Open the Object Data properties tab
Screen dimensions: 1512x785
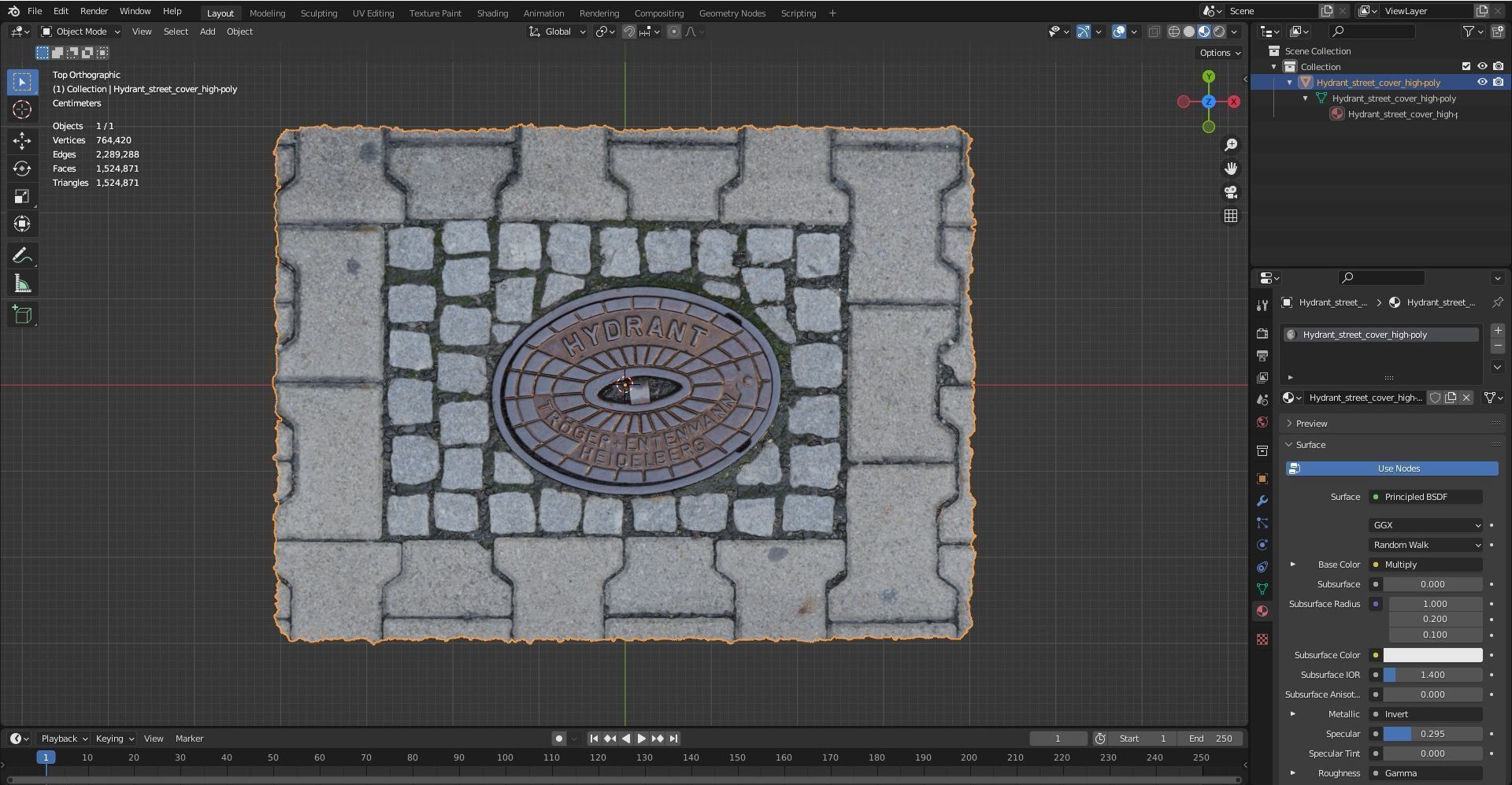click(x=1262, y=589)
